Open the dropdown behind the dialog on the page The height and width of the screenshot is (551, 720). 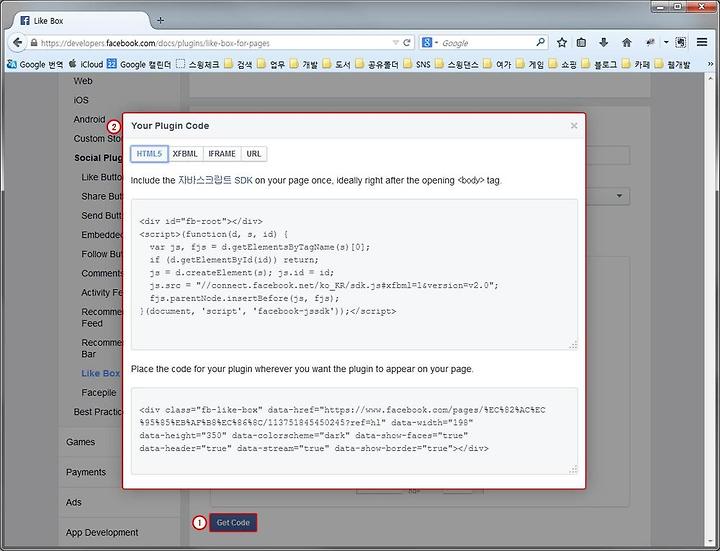(x=619, y=196)
